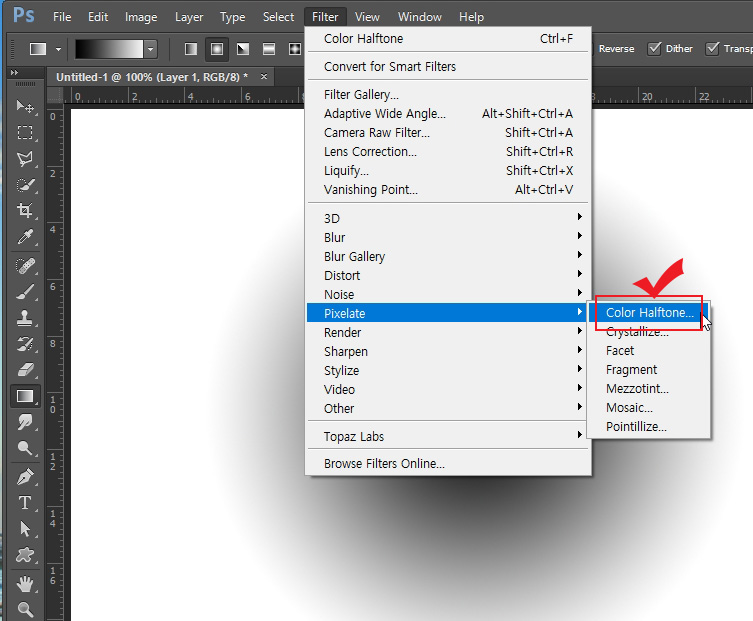Viewport: 753px width, 621px height.
Task: Choose Convert for Smart Filters
Action: pyautogui.click(x=449, y=66)
